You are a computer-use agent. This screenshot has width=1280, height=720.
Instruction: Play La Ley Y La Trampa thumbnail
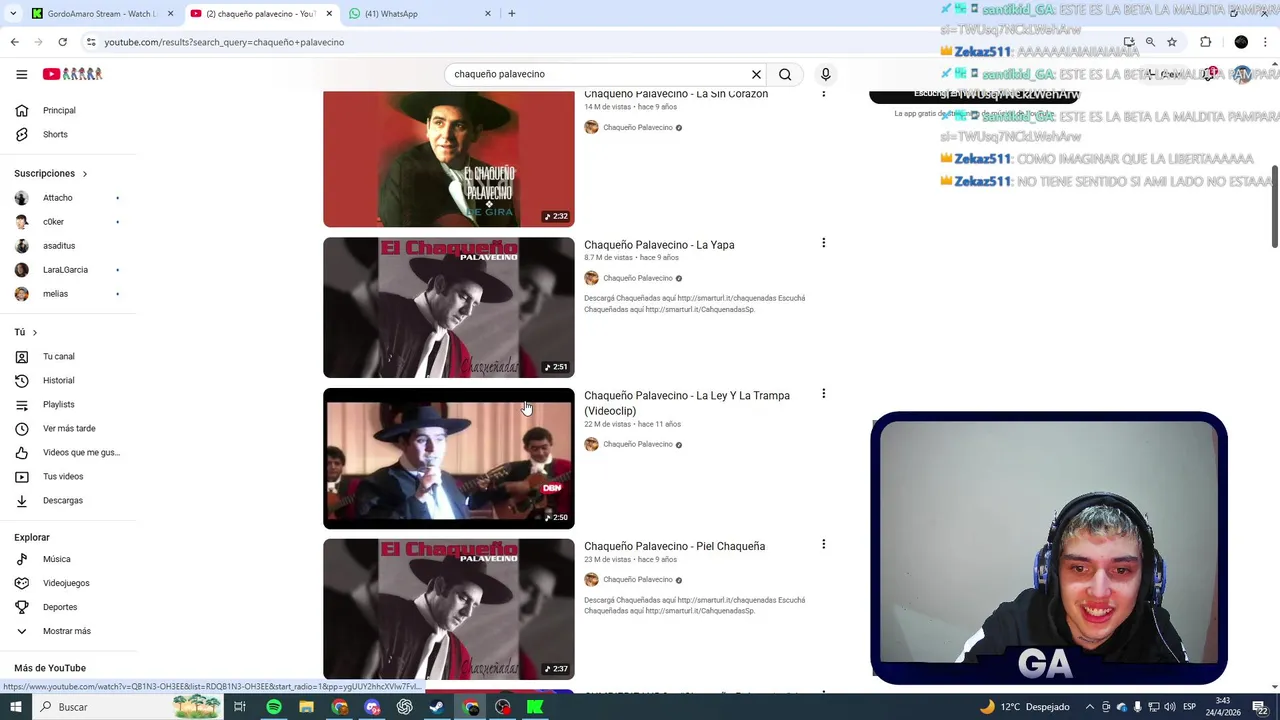(x=449, y=458)
